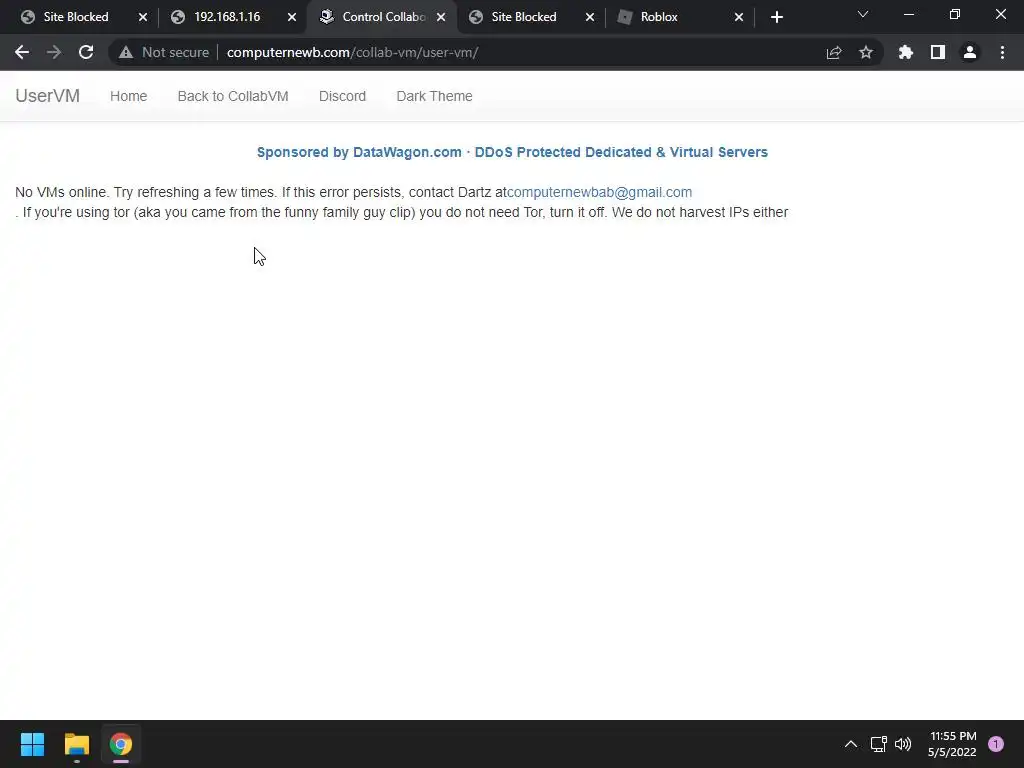Open the Extensions puzzle icon
1024x768 pixels.
tap(906, 52)
